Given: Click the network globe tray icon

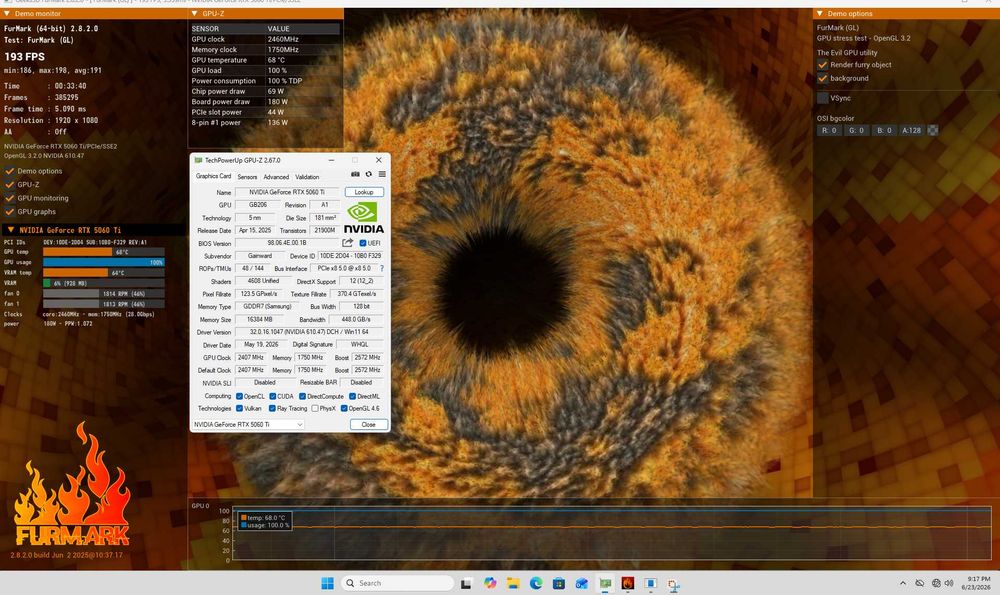Looking at the screenshot, I should tap(936, 583).
